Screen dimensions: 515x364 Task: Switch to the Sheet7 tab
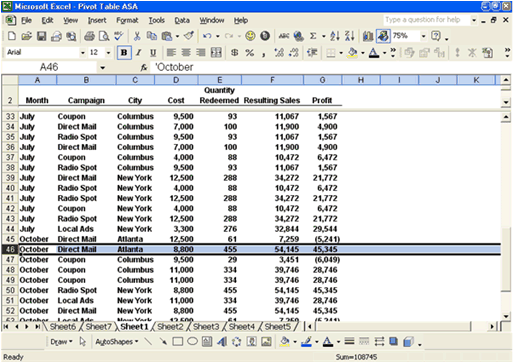click(x=98, y=327)
